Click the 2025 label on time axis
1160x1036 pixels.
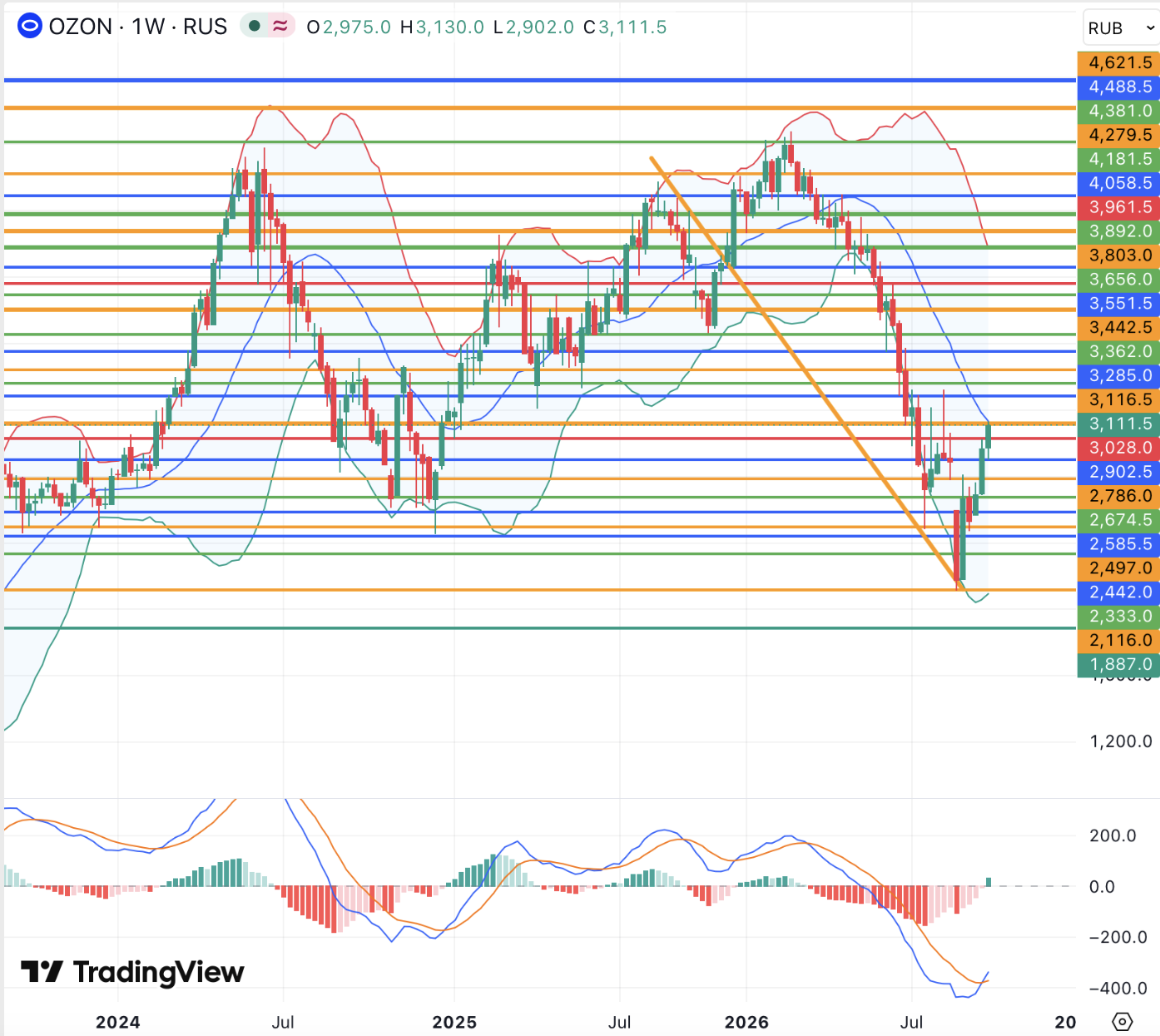tap(454, 1022)
